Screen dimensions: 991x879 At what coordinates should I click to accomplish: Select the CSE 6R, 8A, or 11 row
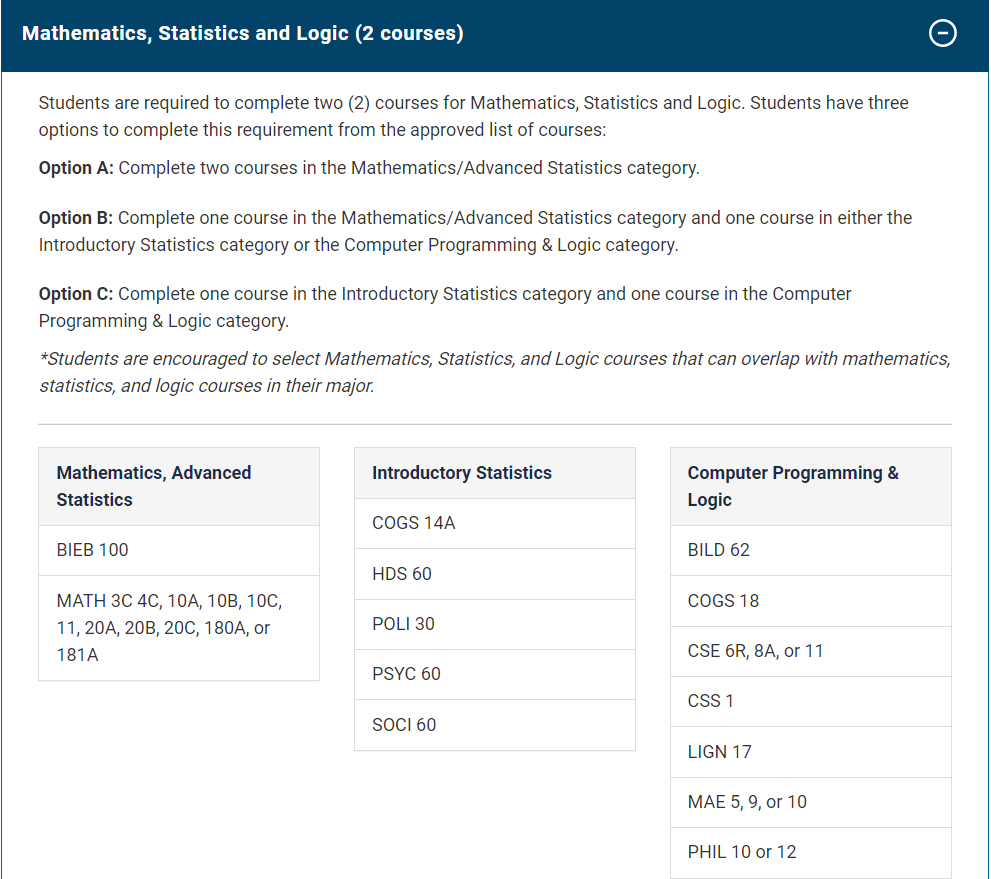(x=755, y=651)
